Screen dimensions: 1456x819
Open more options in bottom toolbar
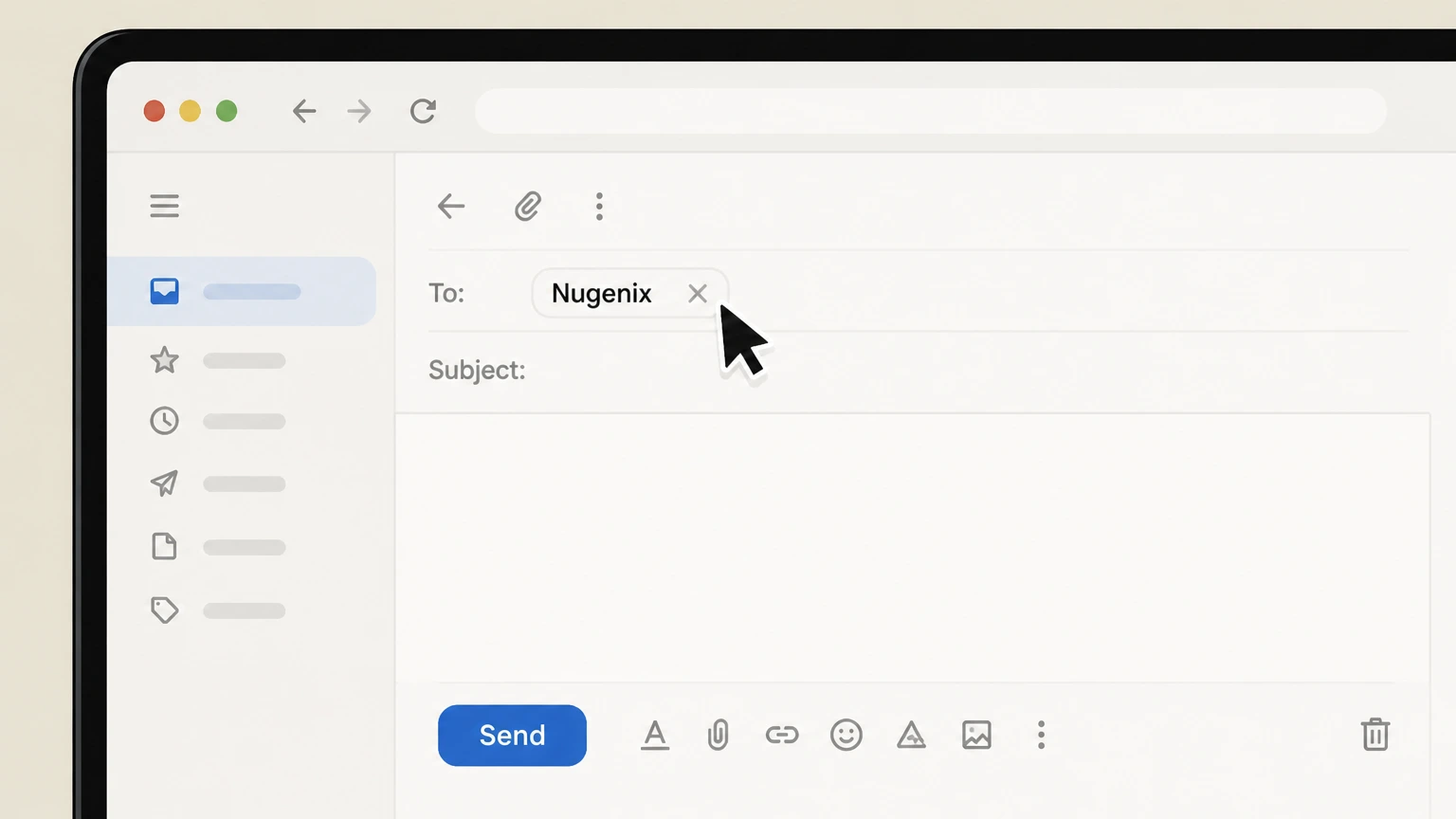(1041, 736)
